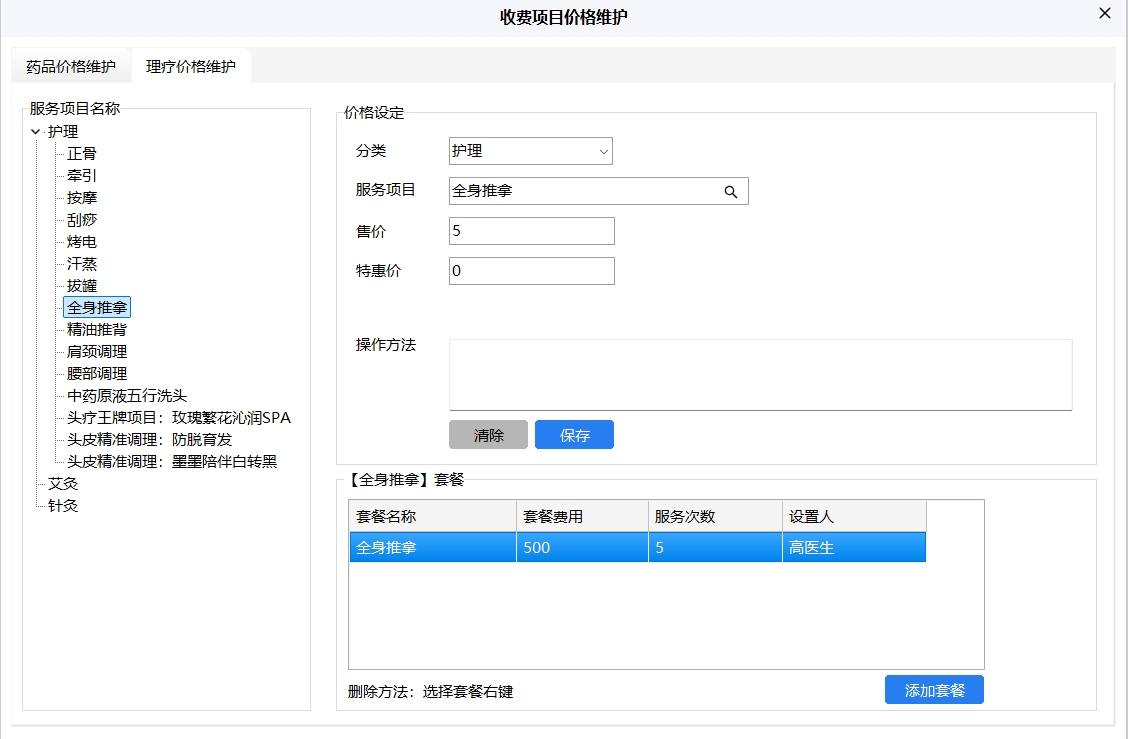
Task: Select 精油推背 service item
Action: coord(96,329)
